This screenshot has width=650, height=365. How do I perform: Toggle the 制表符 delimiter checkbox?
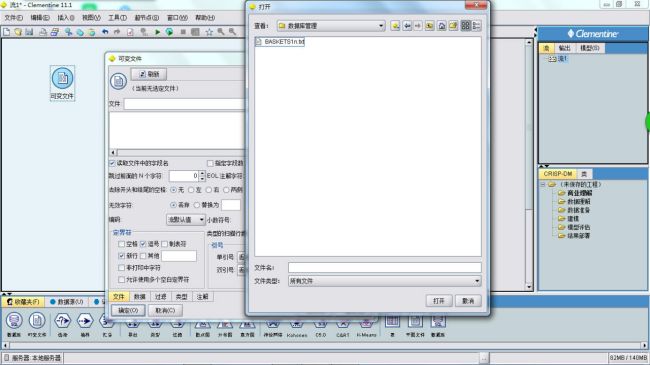tap(165, 244)
